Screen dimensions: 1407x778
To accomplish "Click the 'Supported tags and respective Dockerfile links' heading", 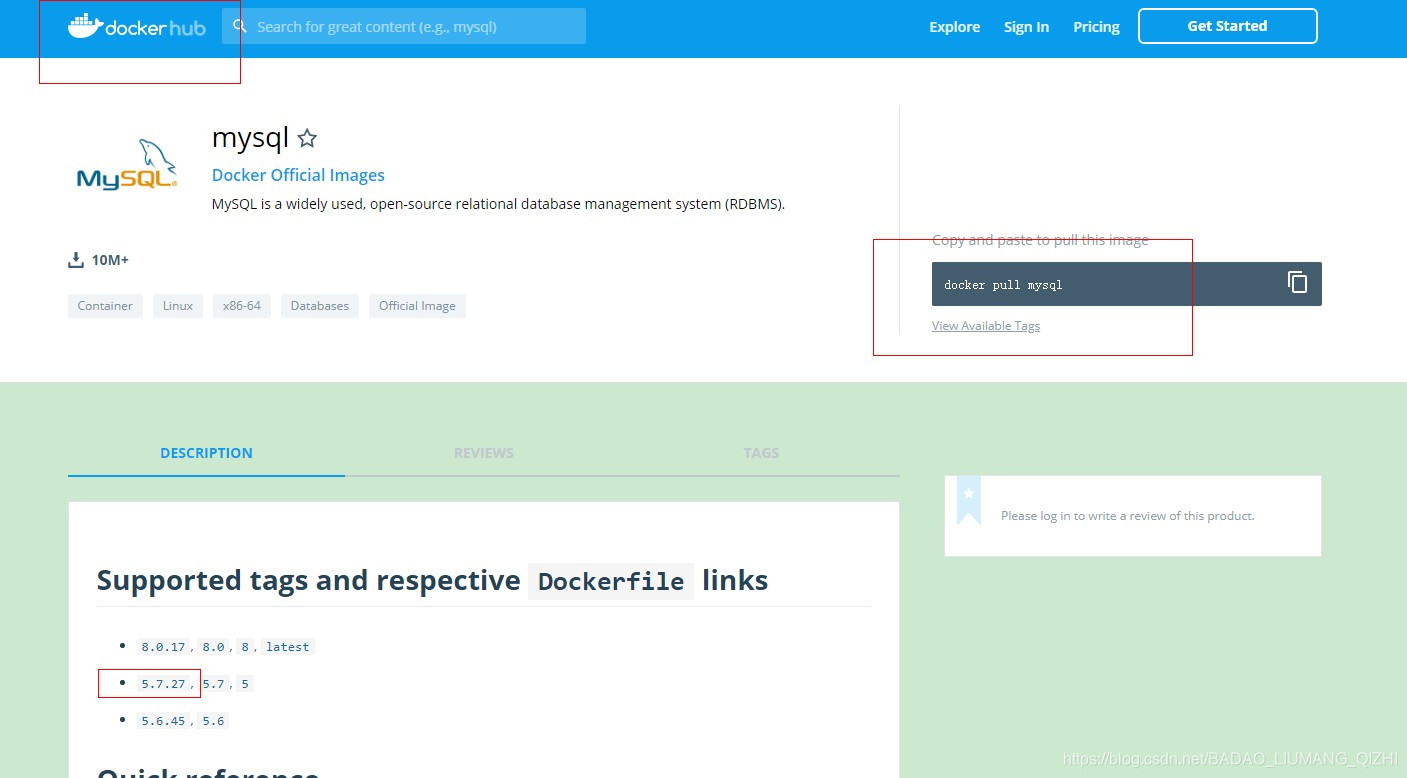I will pyautogui.click(x=432, y=580).
